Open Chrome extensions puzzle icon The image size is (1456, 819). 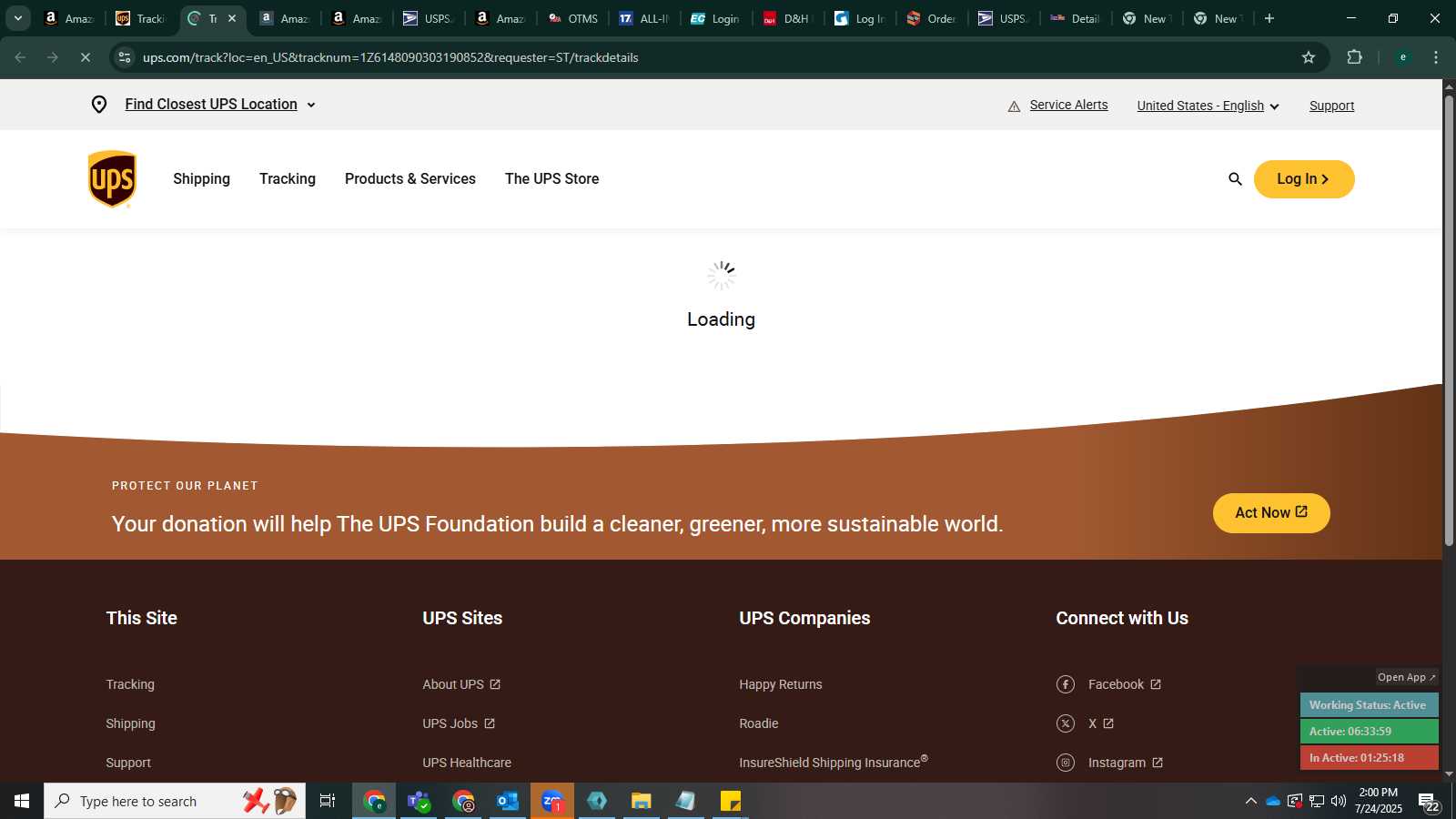(x=1354, y=57)
